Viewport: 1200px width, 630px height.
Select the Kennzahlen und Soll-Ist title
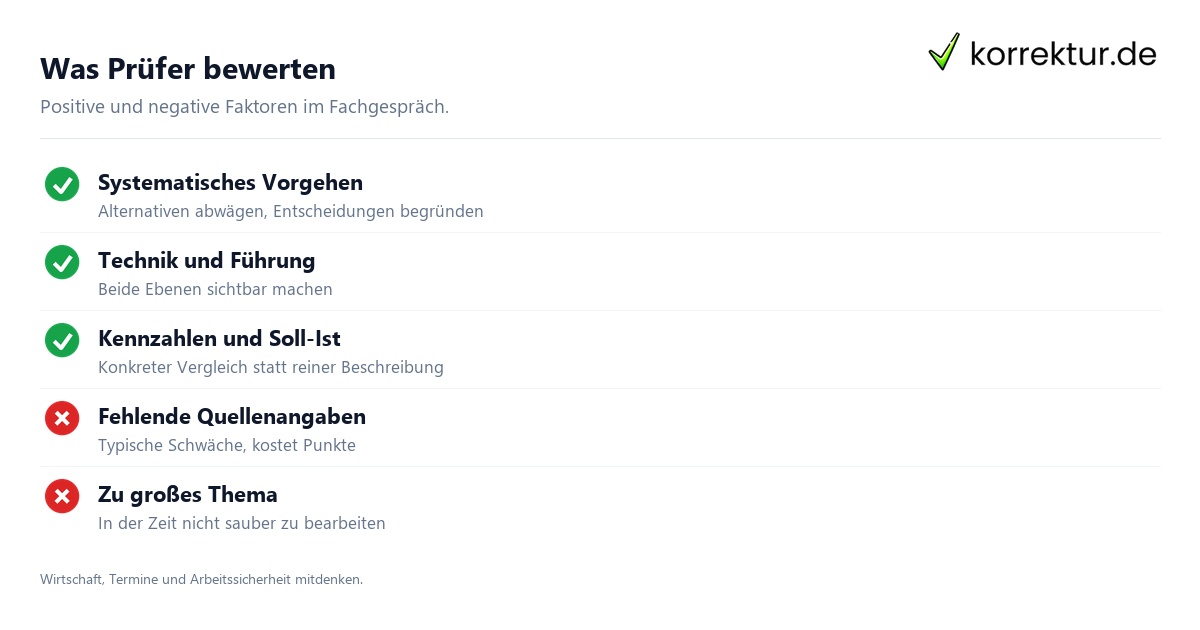click(219, 339)
